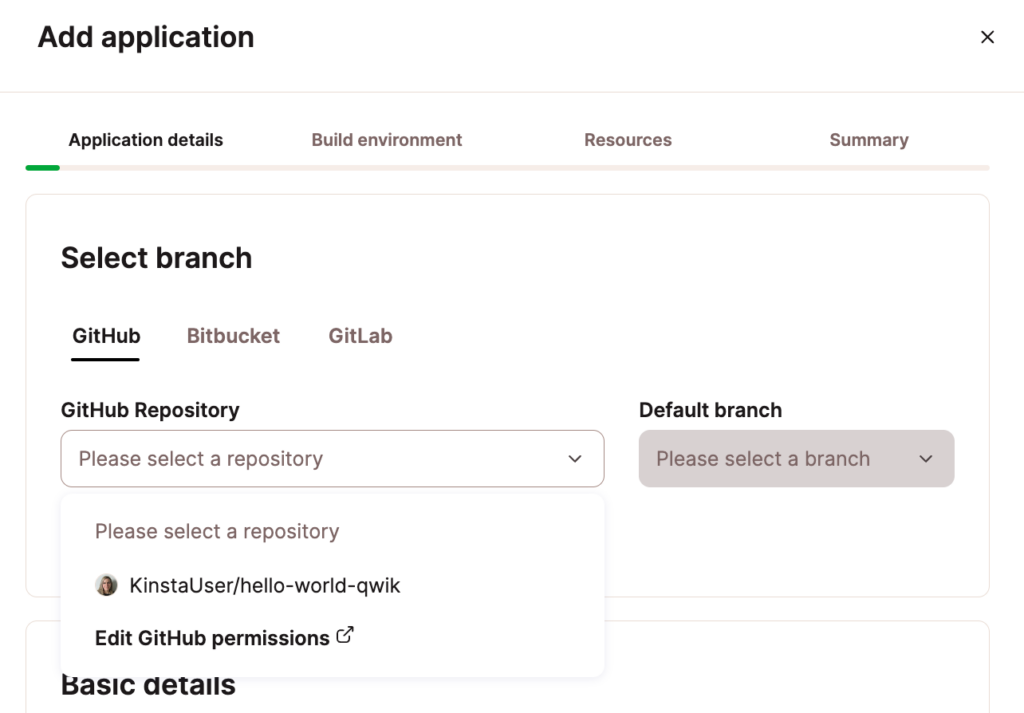Screen dimensions: 1024x713
Task: Click the green progress bar under the steps
Action: point(42,167)
